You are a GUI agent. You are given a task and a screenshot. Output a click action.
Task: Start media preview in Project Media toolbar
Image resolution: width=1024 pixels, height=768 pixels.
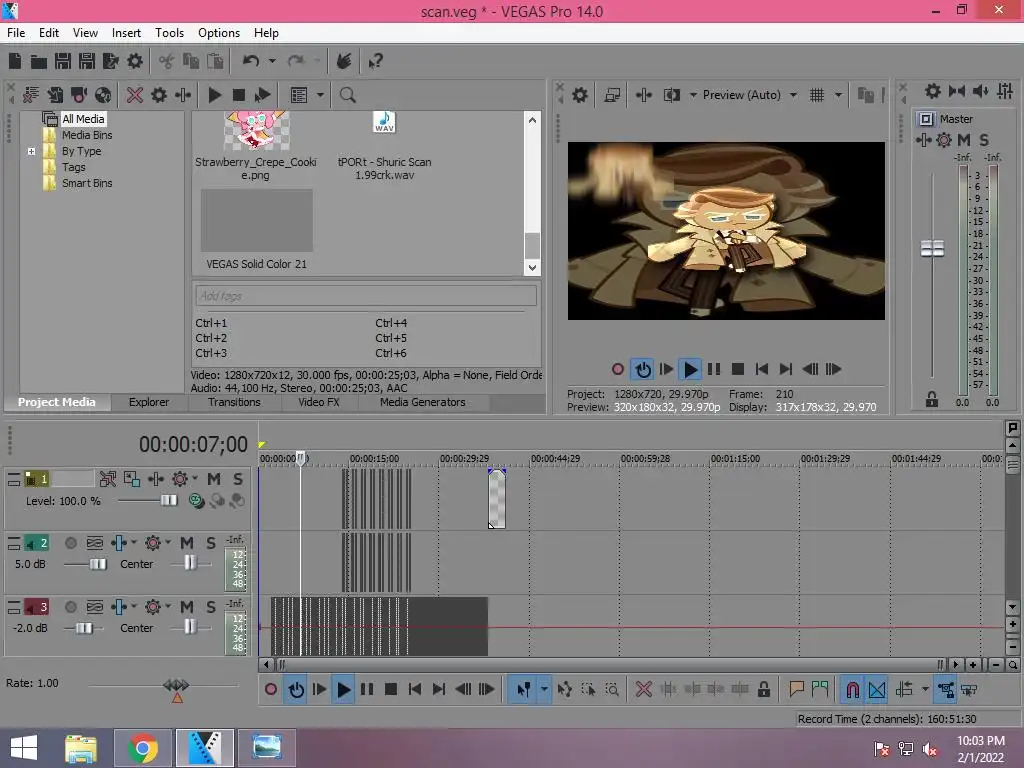214,95
